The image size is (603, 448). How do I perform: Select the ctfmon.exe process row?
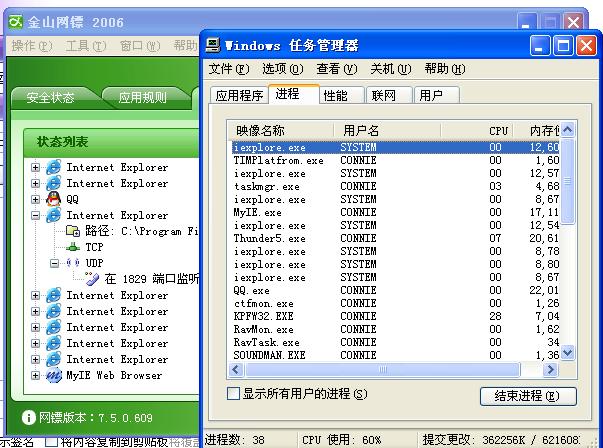pyautogui.click(x=395, y=303)
